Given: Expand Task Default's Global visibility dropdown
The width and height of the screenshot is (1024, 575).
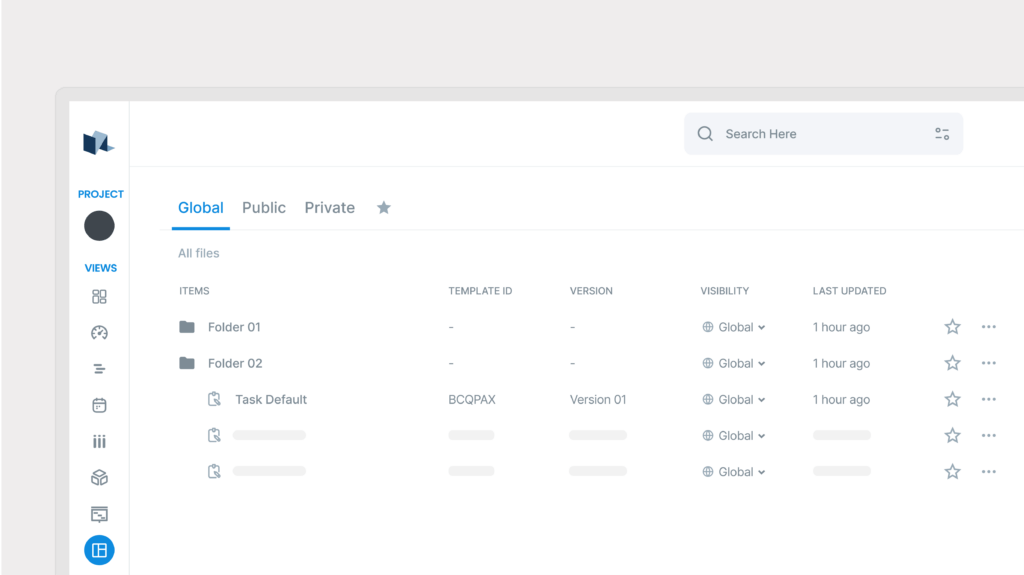Looking at the screenshot, I should [735, 399].
